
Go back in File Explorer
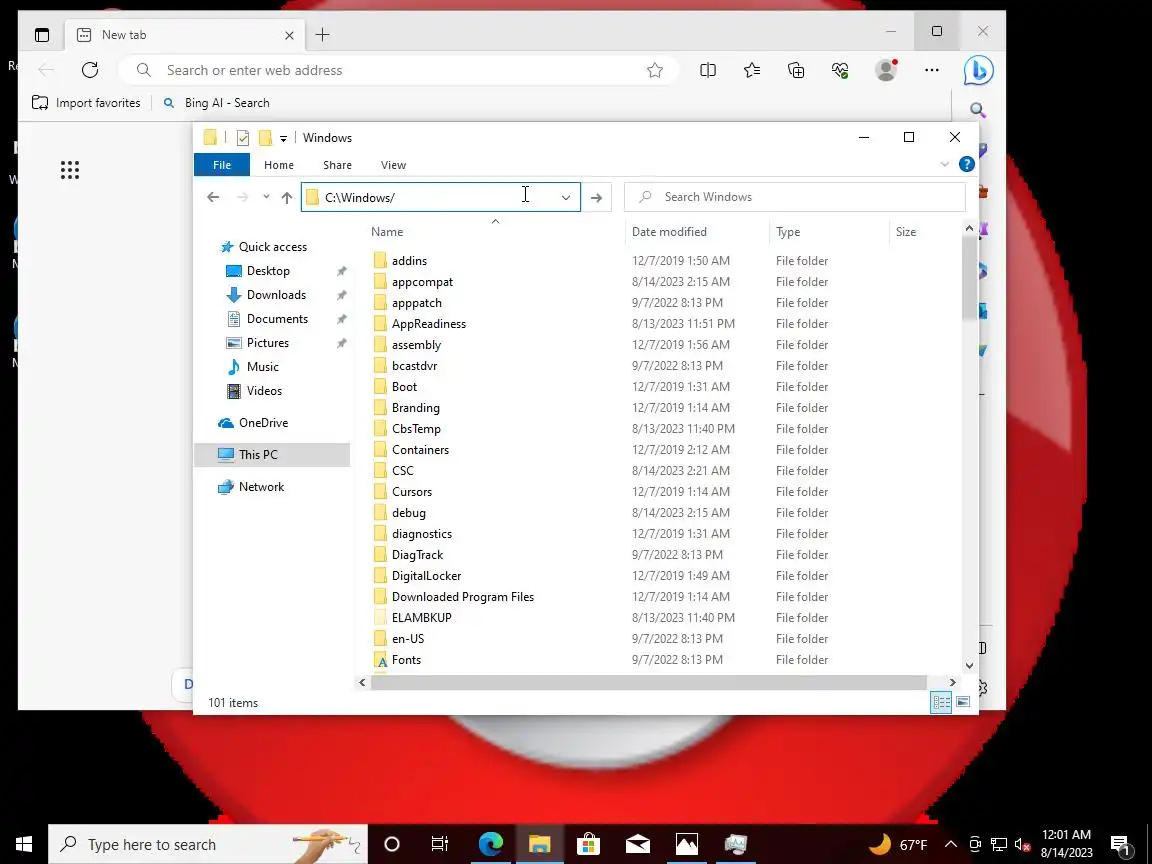click(x=213, y=197)
